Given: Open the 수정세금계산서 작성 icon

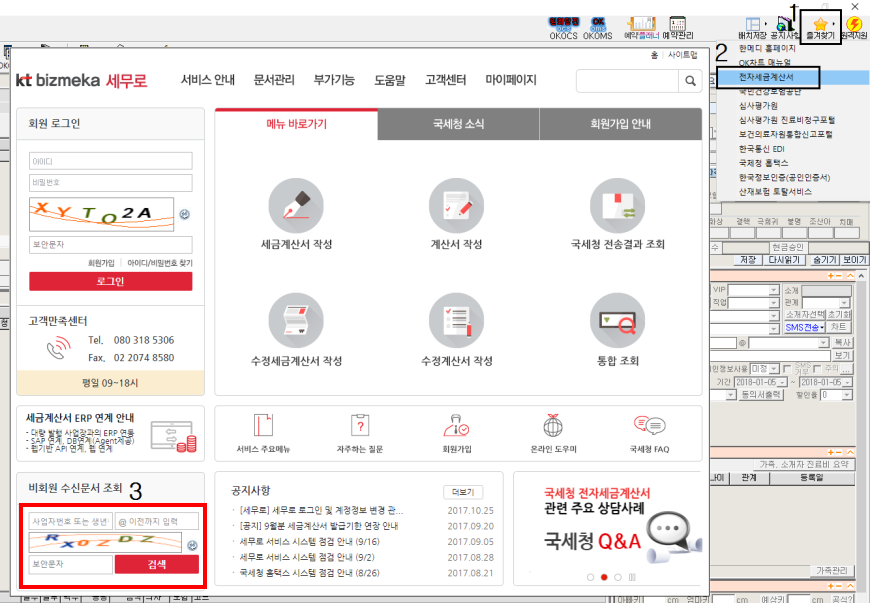Looking at the screenshot, I should coord(296,321).
